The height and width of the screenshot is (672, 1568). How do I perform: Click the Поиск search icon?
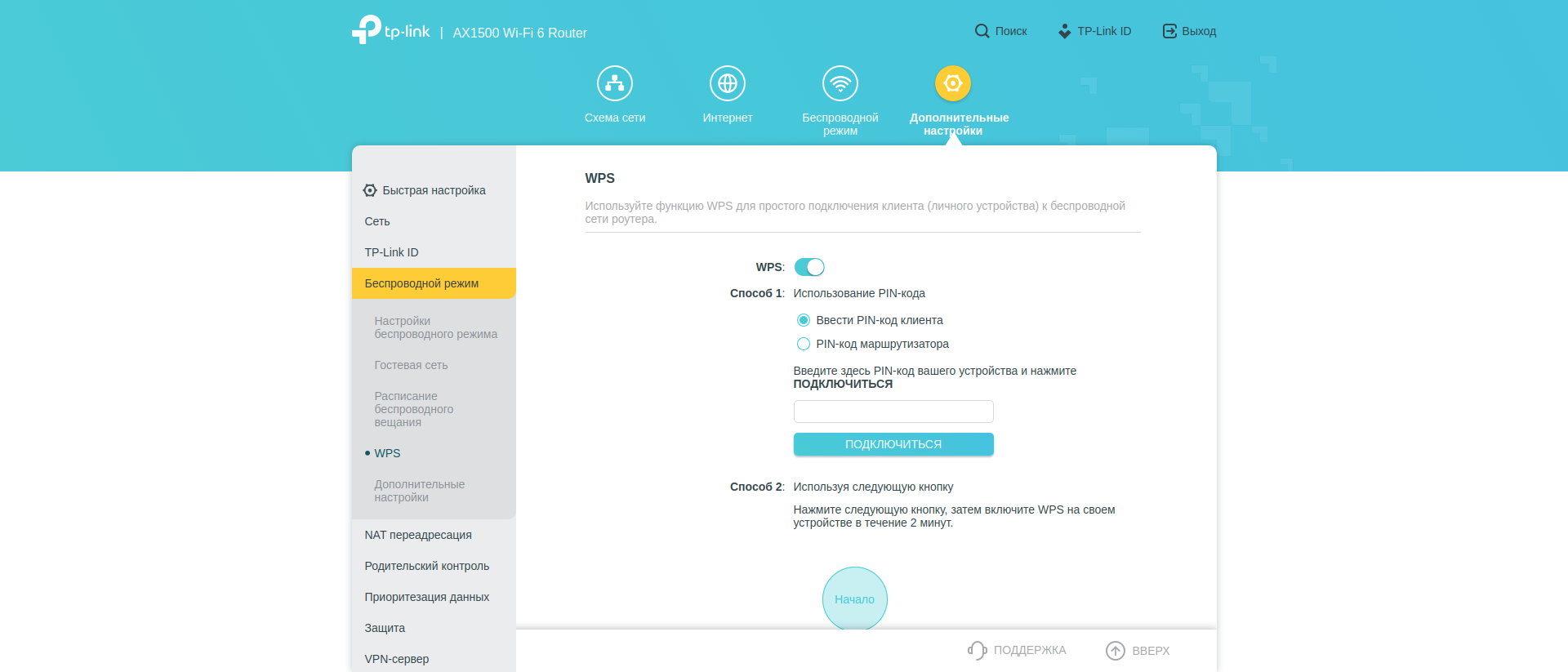(x=982, y=31)
